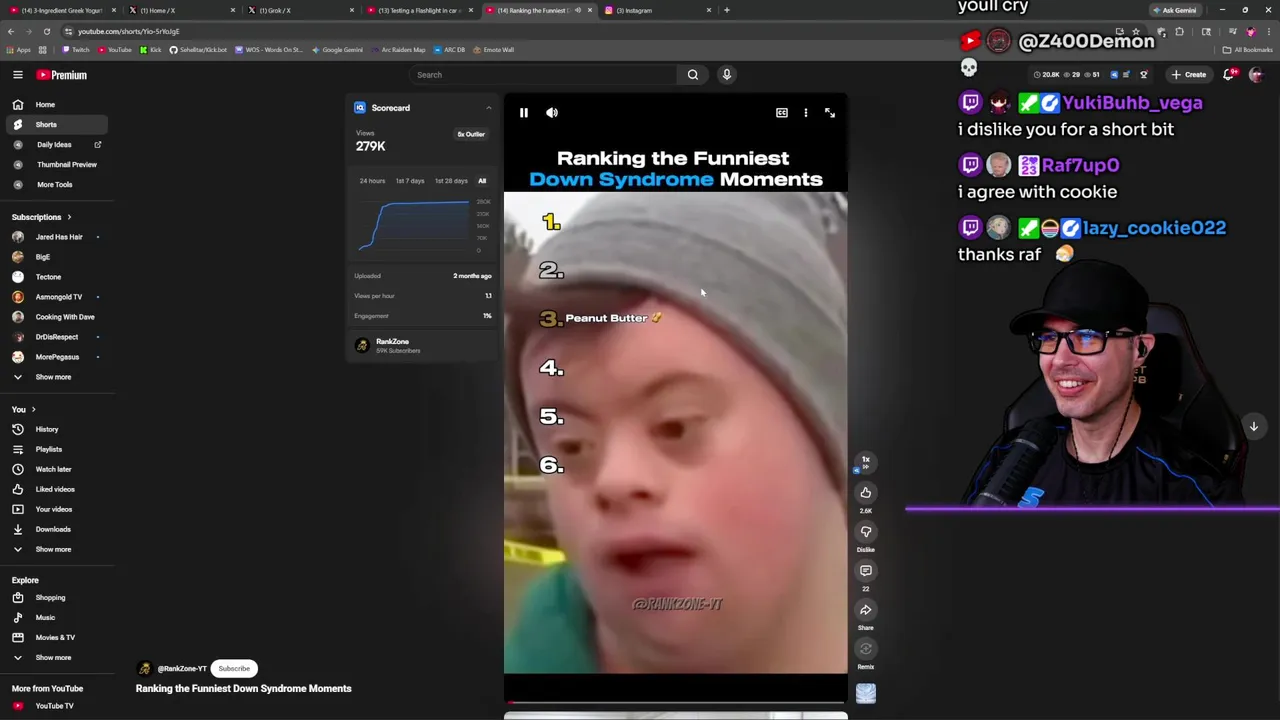
Task: Start voice search with the microphone icon
Action: 727,75
